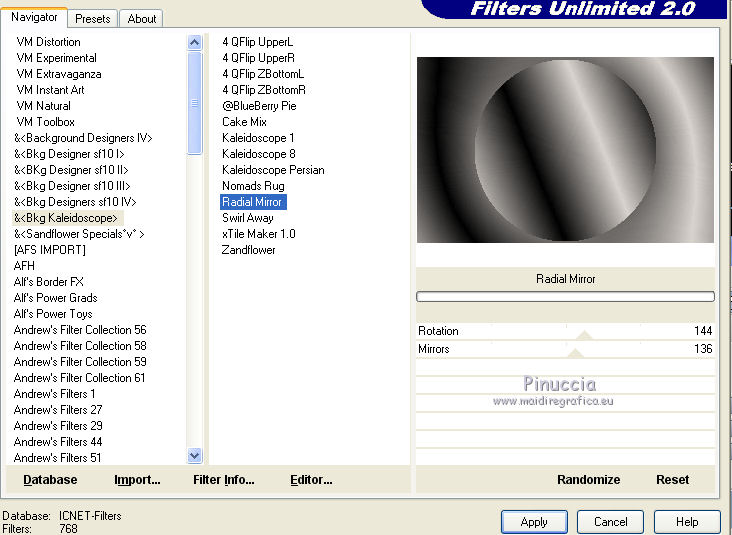Select Andrew's Filters 29
Viewport: 732px width, 535px height.
coord(58,426)
